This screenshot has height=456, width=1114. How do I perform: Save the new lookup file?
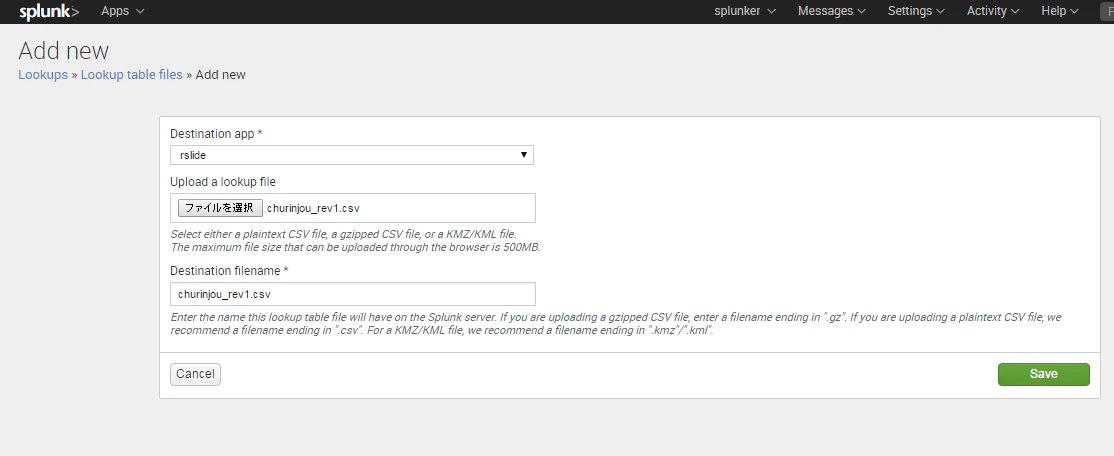point(1044,374)
